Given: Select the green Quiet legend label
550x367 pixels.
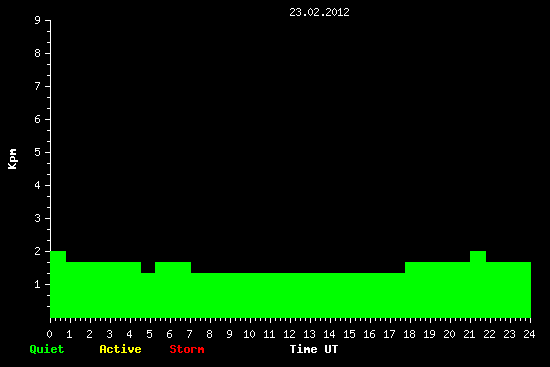Looking at the screenshot, I should [47, 349].
